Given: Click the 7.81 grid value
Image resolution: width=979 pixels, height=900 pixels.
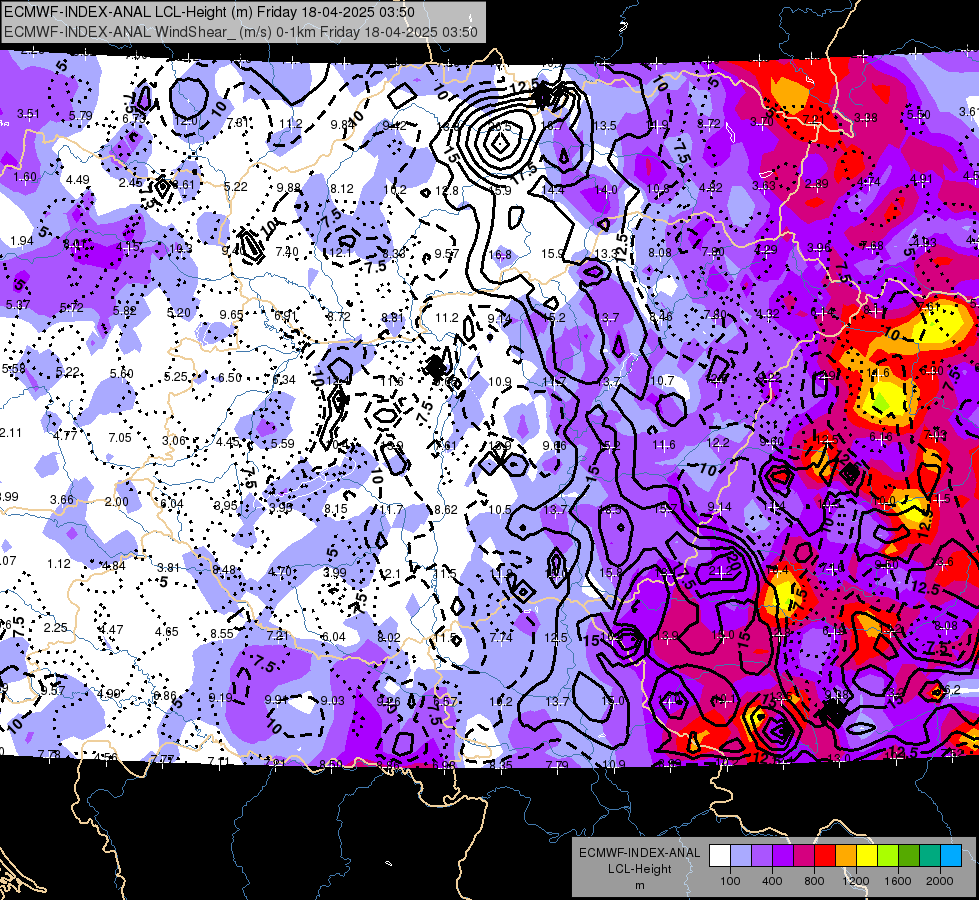Looking at the screenshot, I should (x=238, y=122).
